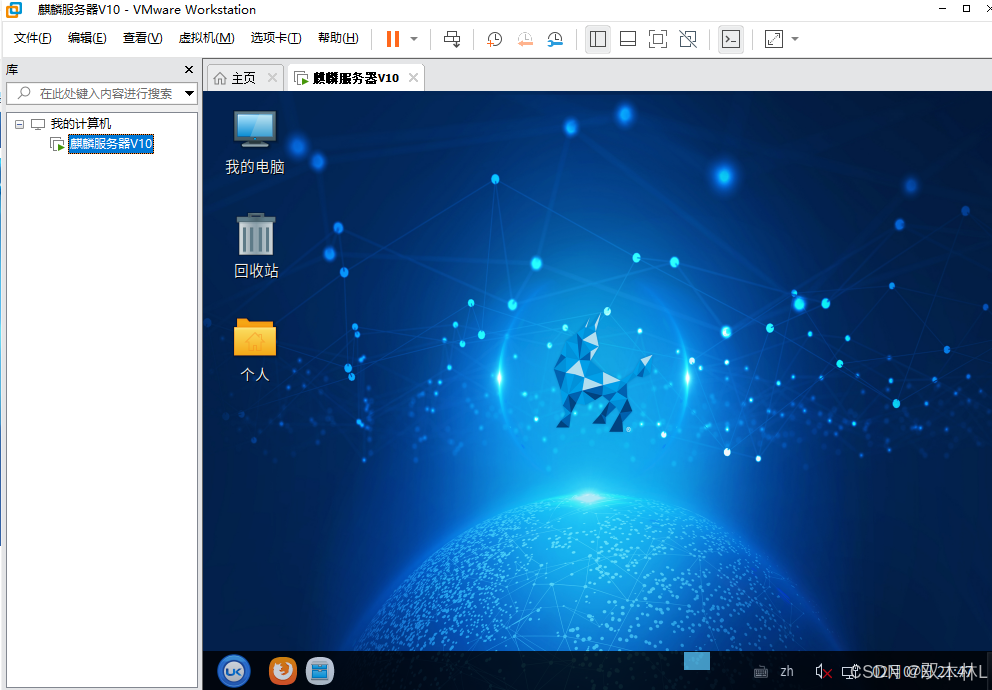Collapse the 我的计算机 tree node
The image size is (992, 690).
click(20, 125)
